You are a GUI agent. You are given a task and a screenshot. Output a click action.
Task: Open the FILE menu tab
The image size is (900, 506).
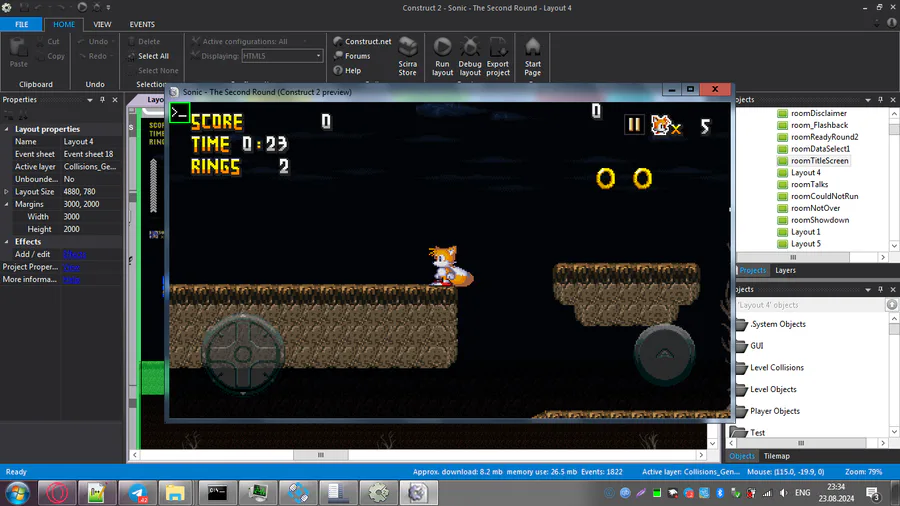click(x=21, y=24)
